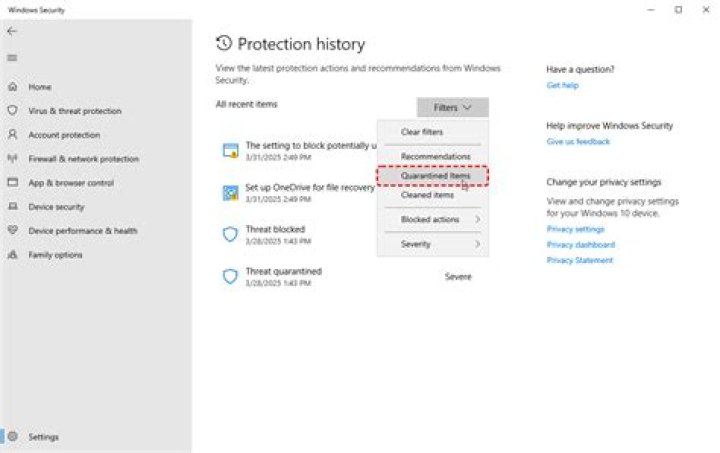Click the Settings gear icon
Screen dimensions: 720x453
[13, 436]
